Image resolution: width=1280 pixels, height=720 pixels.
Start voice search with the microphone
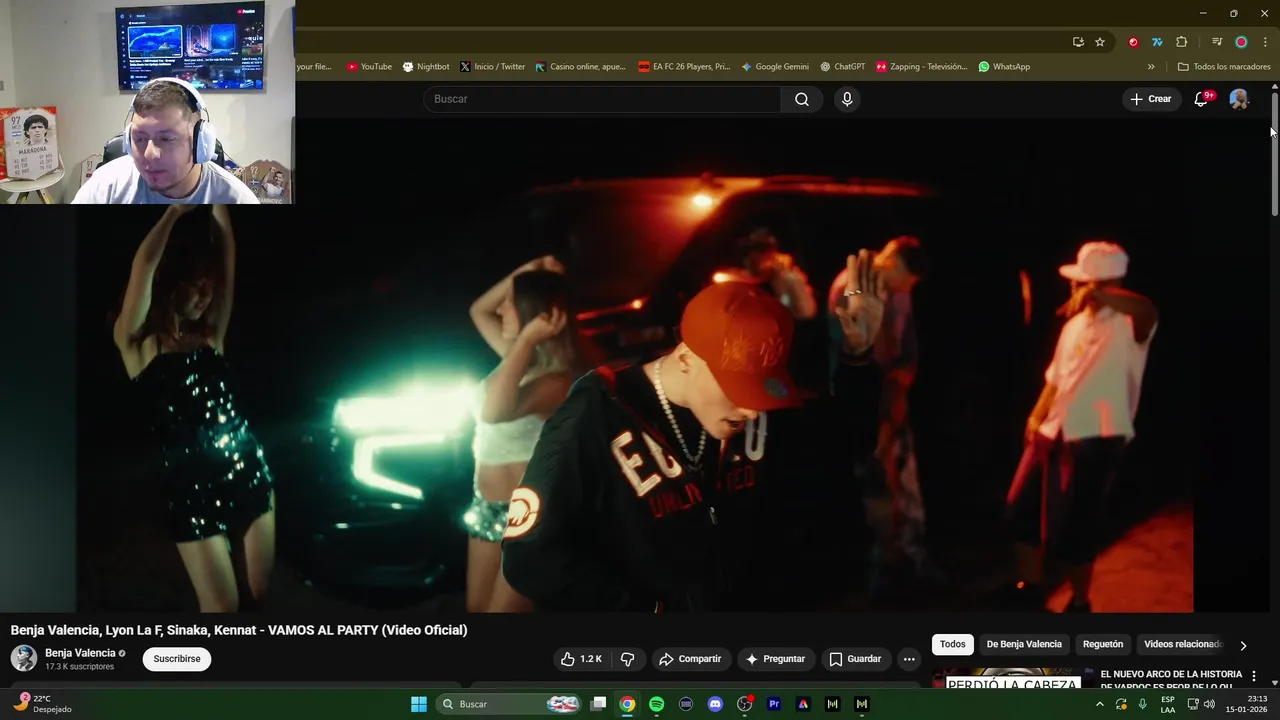[847, 99]
